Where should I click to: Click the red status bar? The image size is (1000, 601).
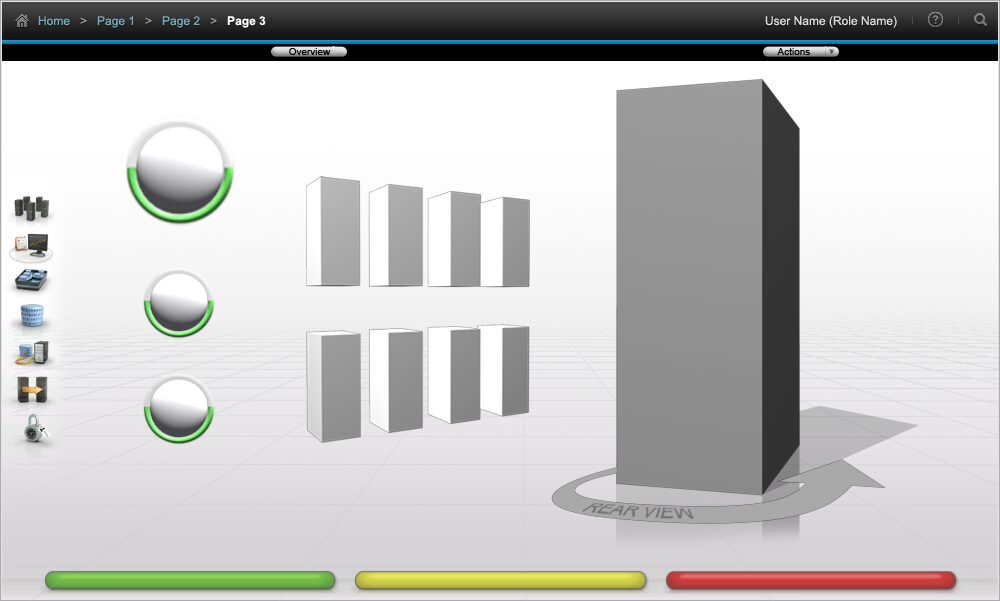pos(810,580)
